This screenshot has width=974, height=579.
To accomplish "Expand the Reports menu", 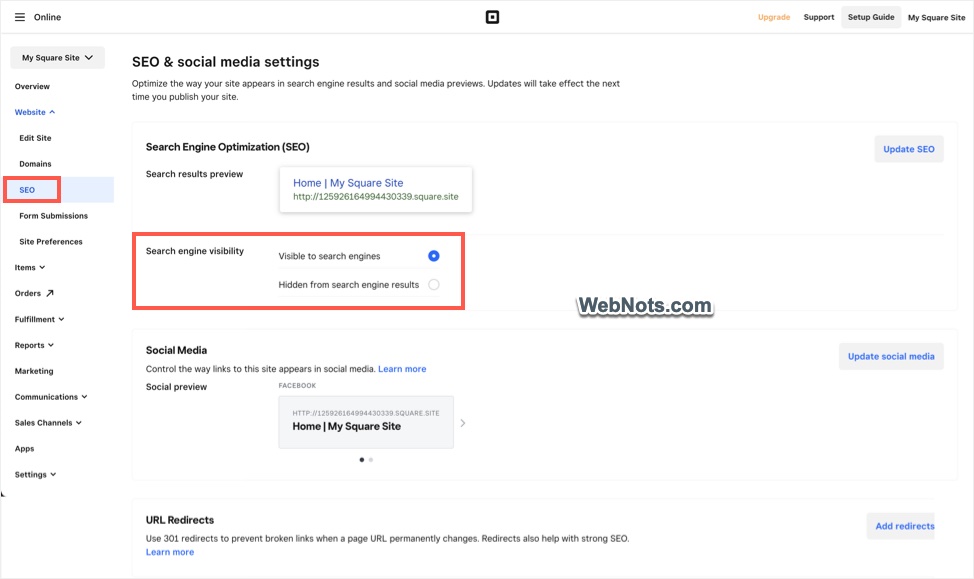I will [x=34, y=345].
